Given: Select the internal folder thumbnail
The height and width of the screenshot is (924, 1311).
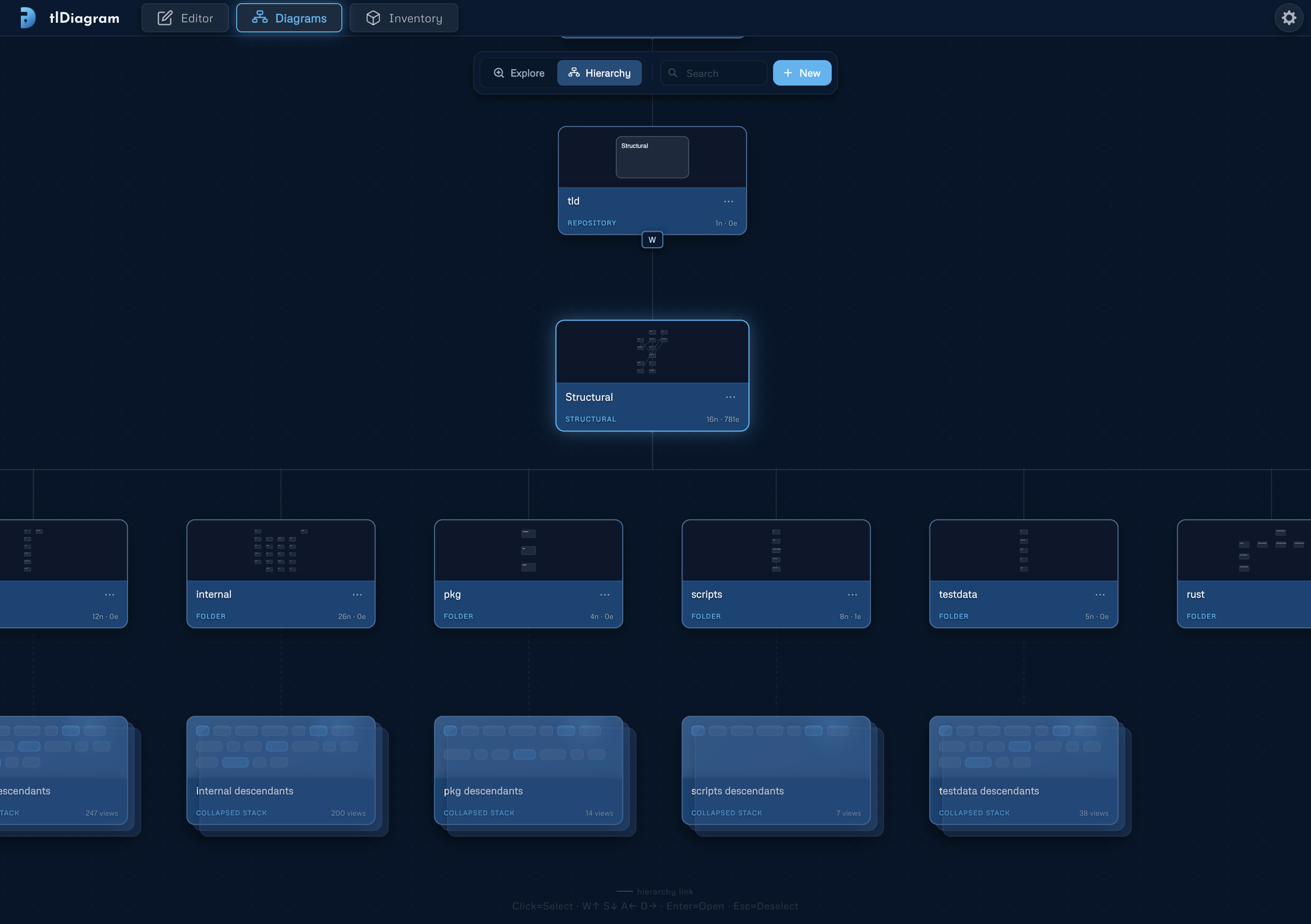Looking at the screenshot, I should [x=280, y=550].
